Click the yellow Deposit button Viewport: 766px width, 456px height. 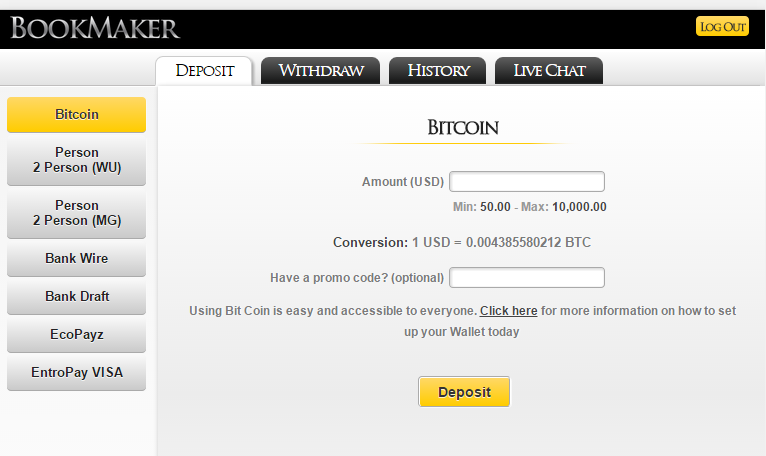464,392
